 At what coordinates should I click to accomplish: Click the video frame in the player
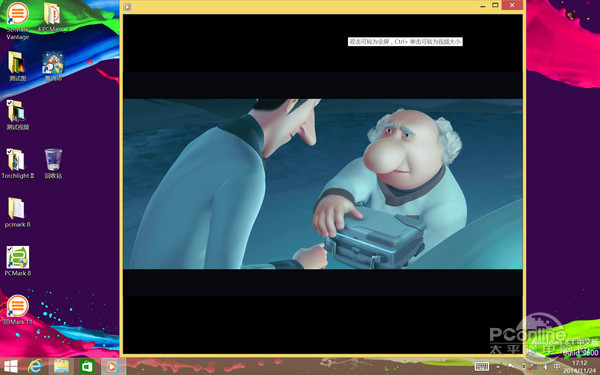(x=323, y=184)
